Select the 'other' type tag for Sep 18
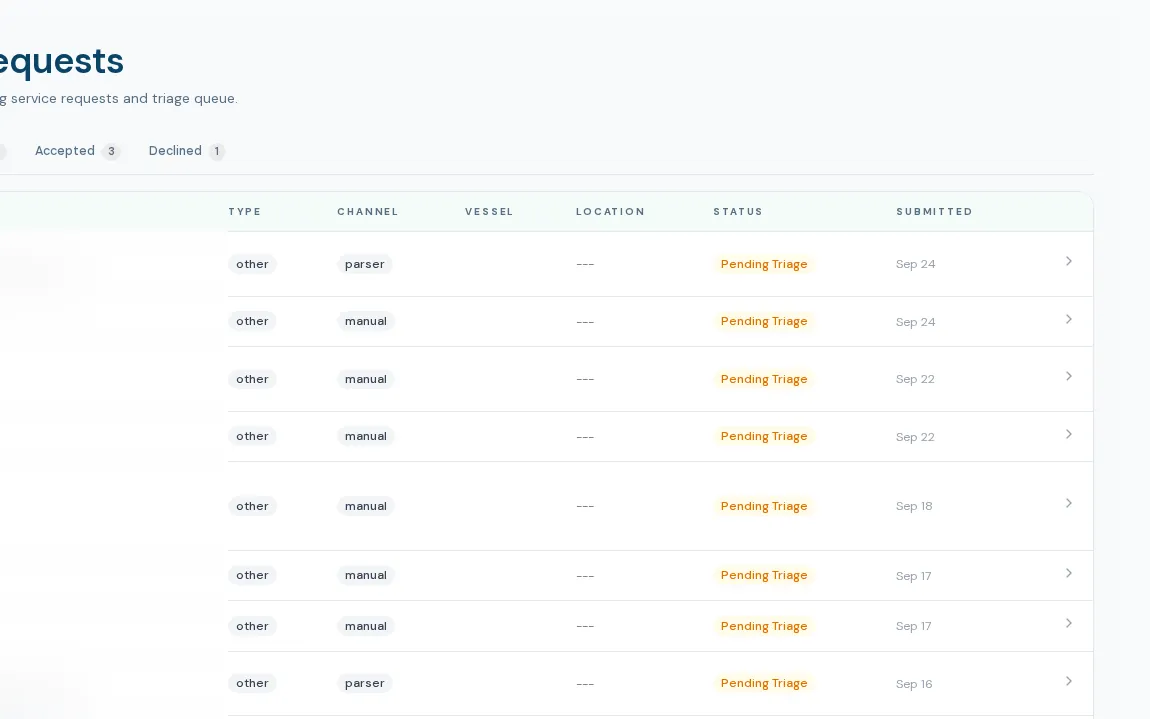The width and height of the screenshot is (1150, 719). (x=252, y=506)
